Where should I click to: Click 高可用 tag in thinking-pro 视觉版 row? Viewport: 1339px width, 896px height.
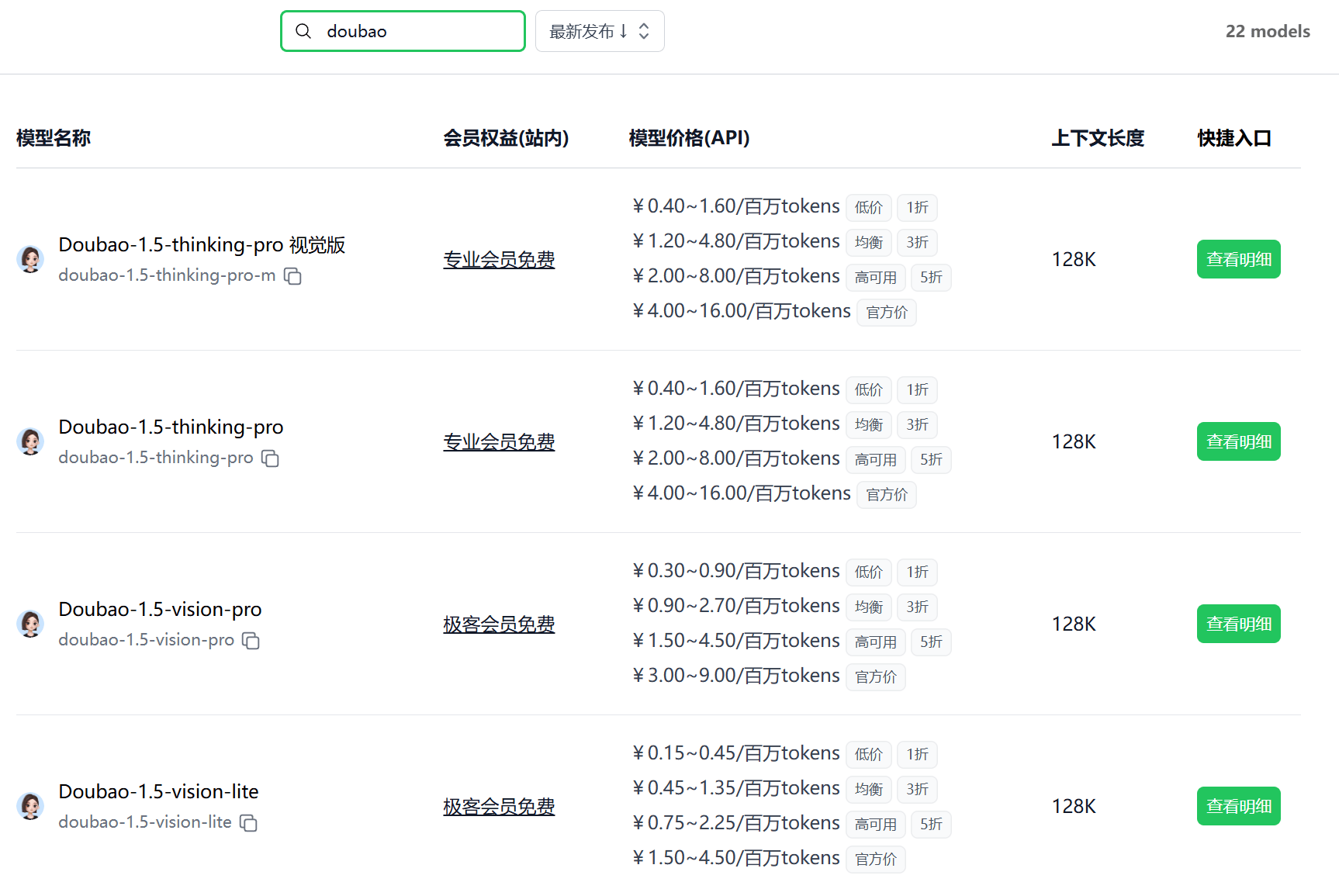[x=876, y=278]
